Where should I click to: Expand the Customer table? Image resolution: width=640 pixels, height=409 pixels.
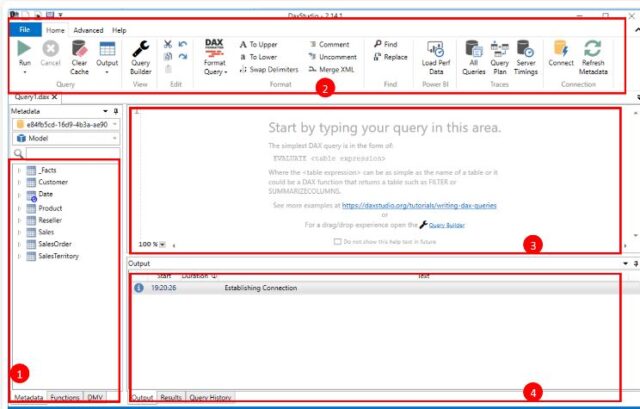(19, 182)
